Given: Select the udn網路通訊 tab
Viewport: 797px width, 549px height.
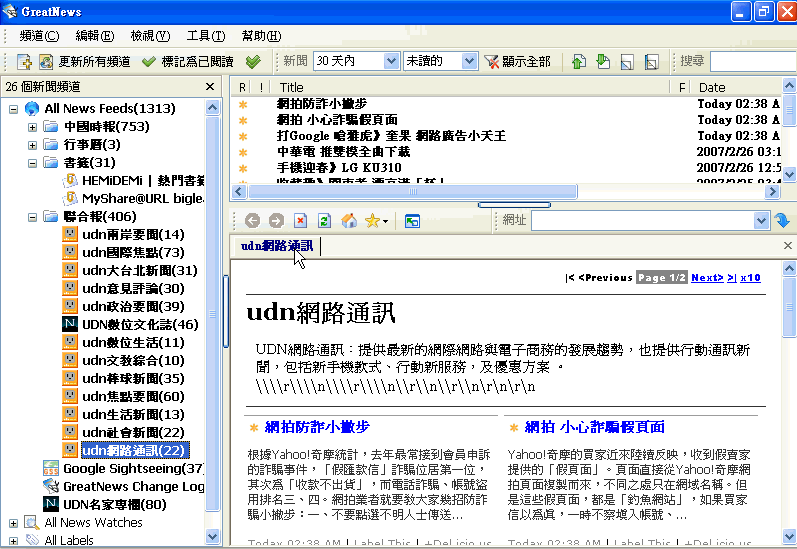Looking at the screenshot, I should click(277, 246).
